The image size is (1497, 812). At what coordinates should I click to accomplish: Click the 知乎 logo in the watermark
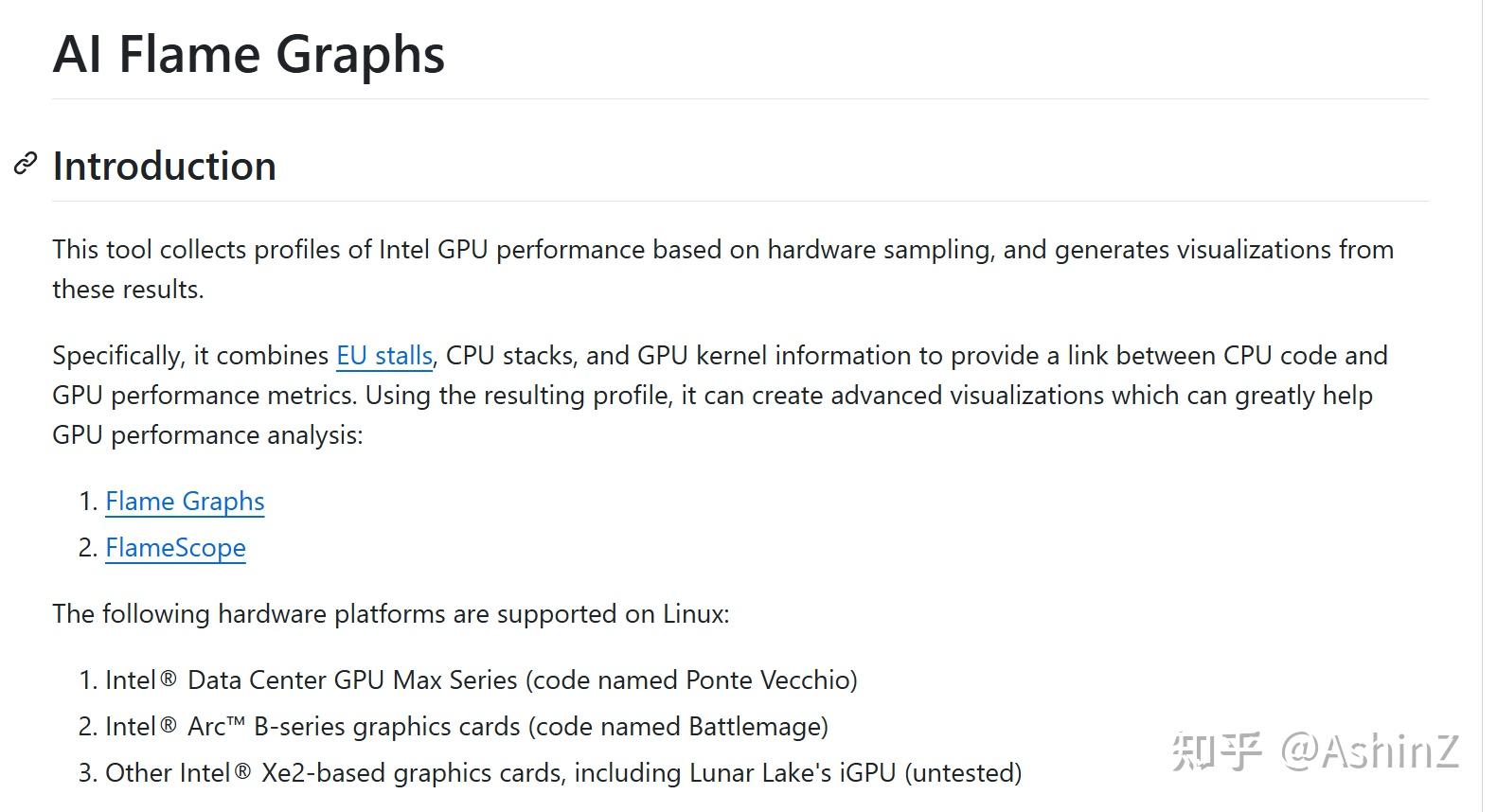point(1216,752)
